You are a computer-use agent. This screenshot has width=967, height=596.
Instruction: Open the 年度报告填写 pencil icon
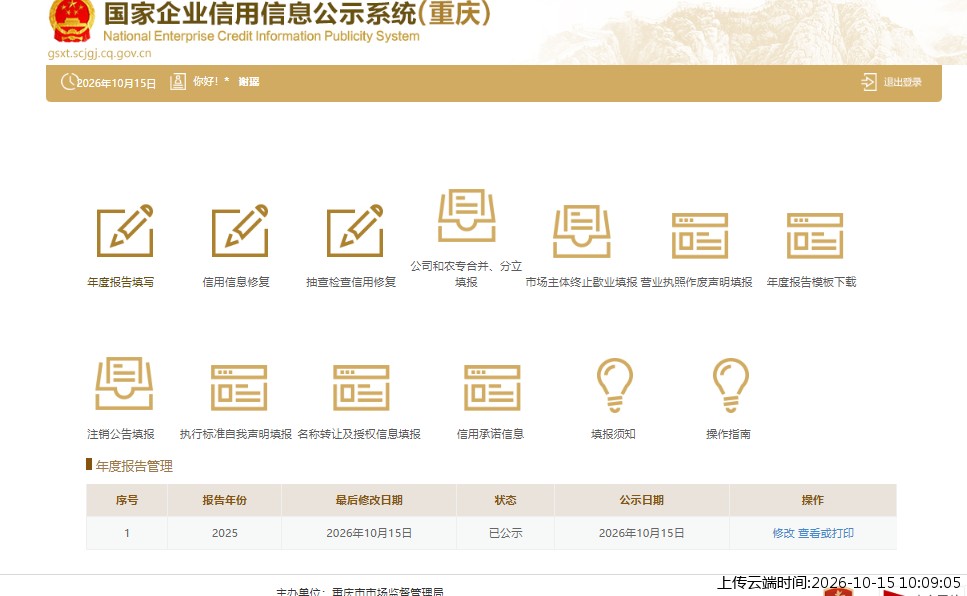click(x=125, y=231)
